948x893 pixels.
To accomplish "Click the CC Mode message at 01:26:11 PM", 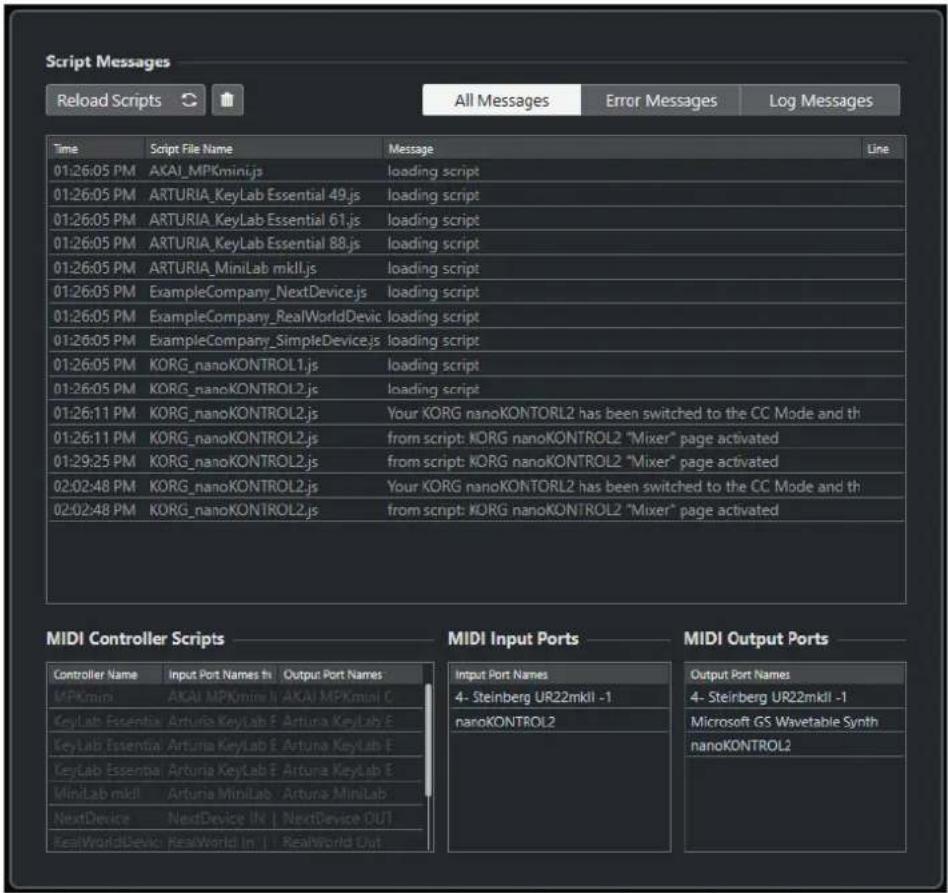I will pyautogui.click(x=623, y=413).
